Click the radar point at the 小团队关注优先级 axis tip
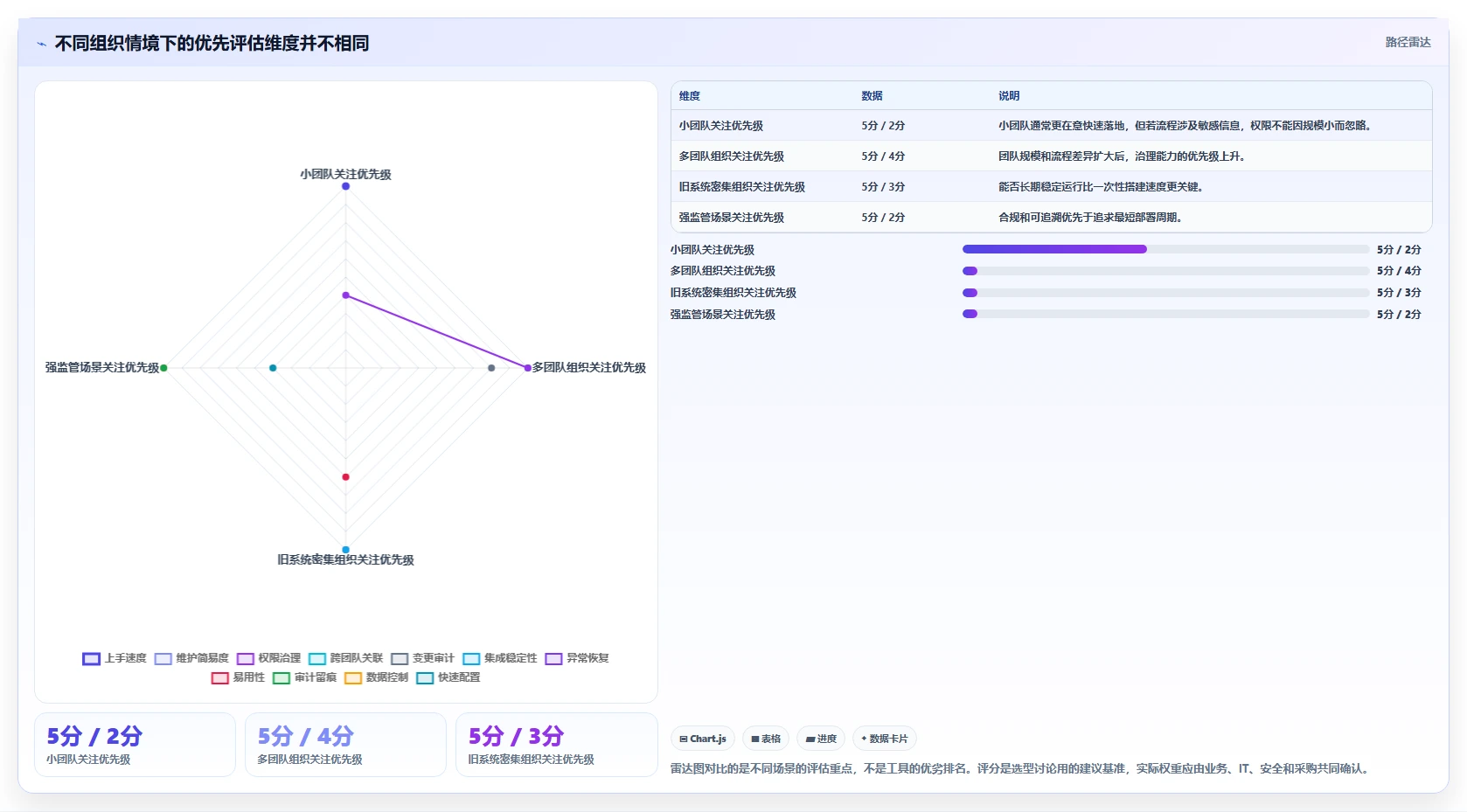This screenshot has width=1467, height=812. [x=345, y=186]
